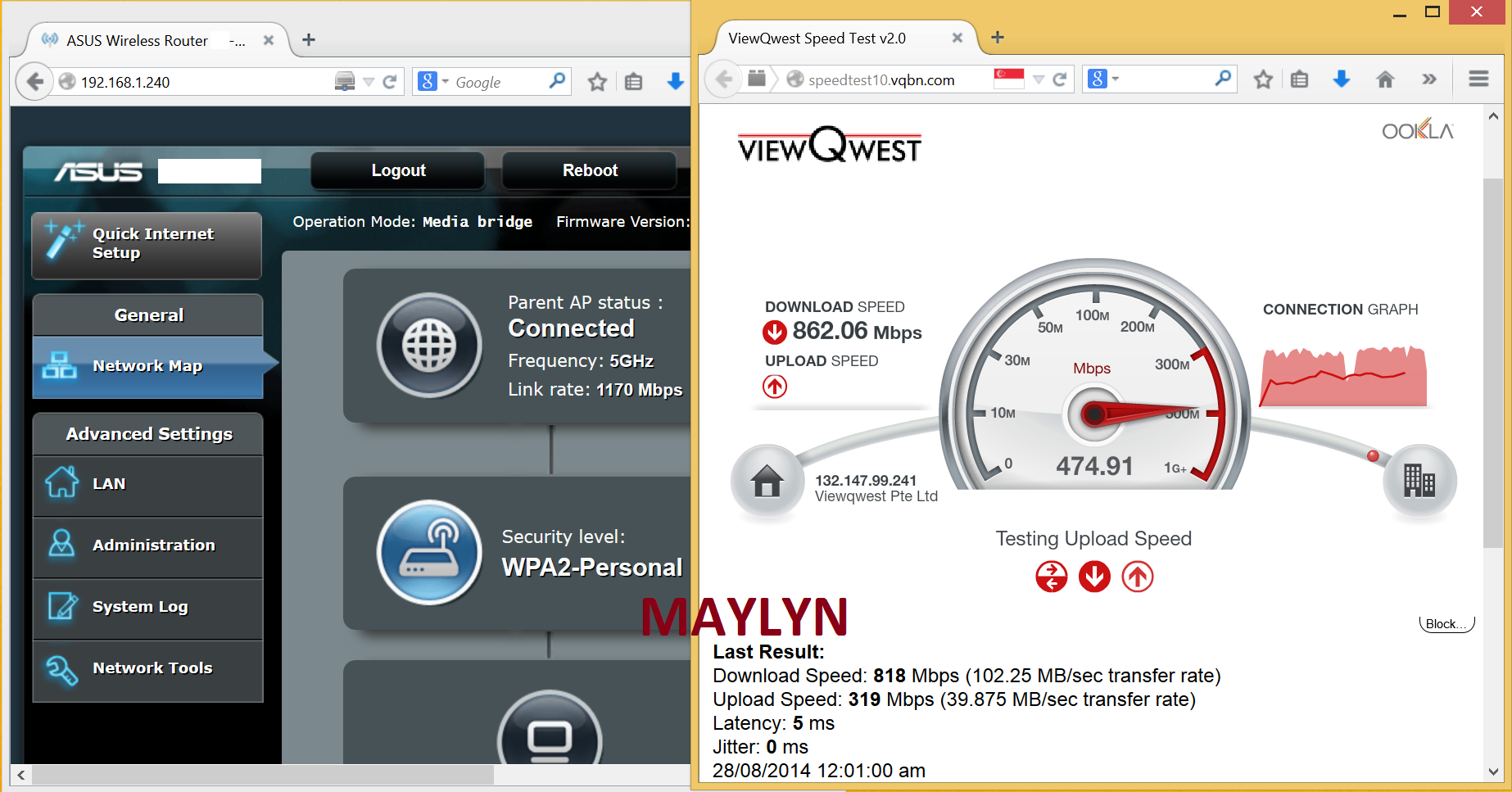Viewport: 1512px width, 792px height.
Task: Click the red upload test icon
Action: pyautogui.click(x=1137, y=577)
